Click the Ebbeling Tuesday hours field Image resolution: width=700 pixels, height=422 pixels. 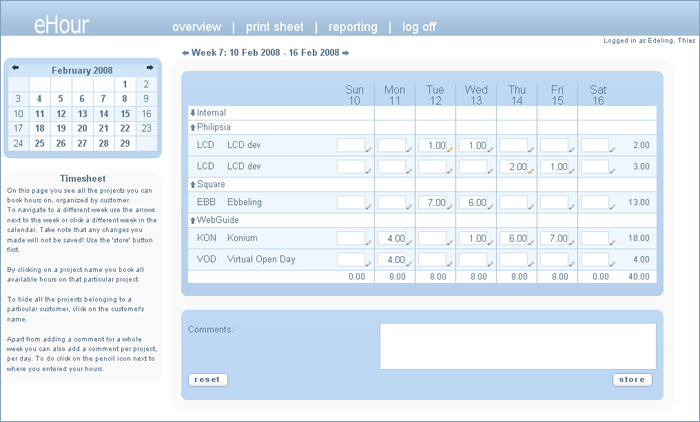click(x=432, y=202)
